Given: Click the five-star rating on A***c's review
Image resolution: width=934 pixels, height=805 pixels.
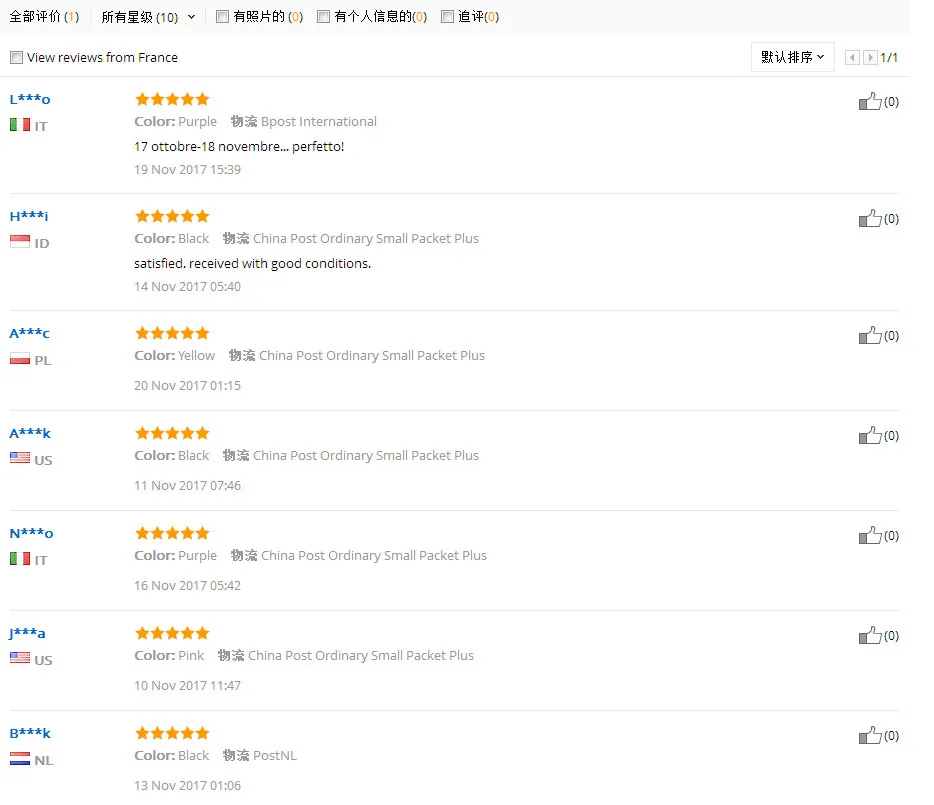Looking at the screenshot, I should tap(172, 333).
